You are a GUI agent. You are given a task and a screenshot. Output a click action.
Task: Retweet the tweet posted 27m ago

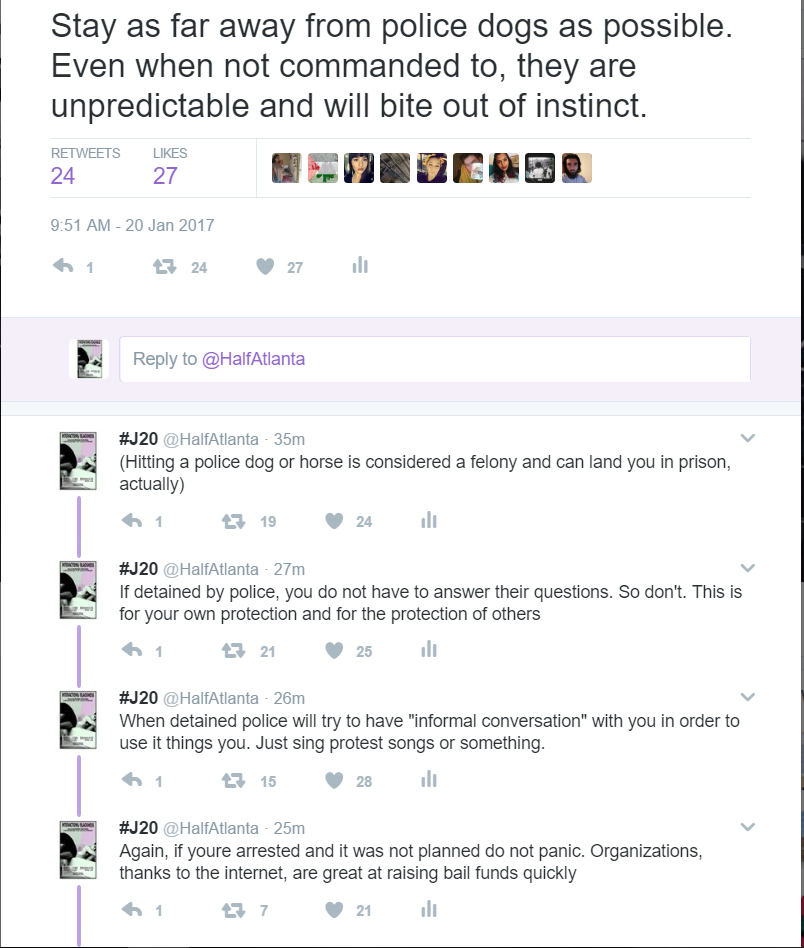tap(232, 650)
